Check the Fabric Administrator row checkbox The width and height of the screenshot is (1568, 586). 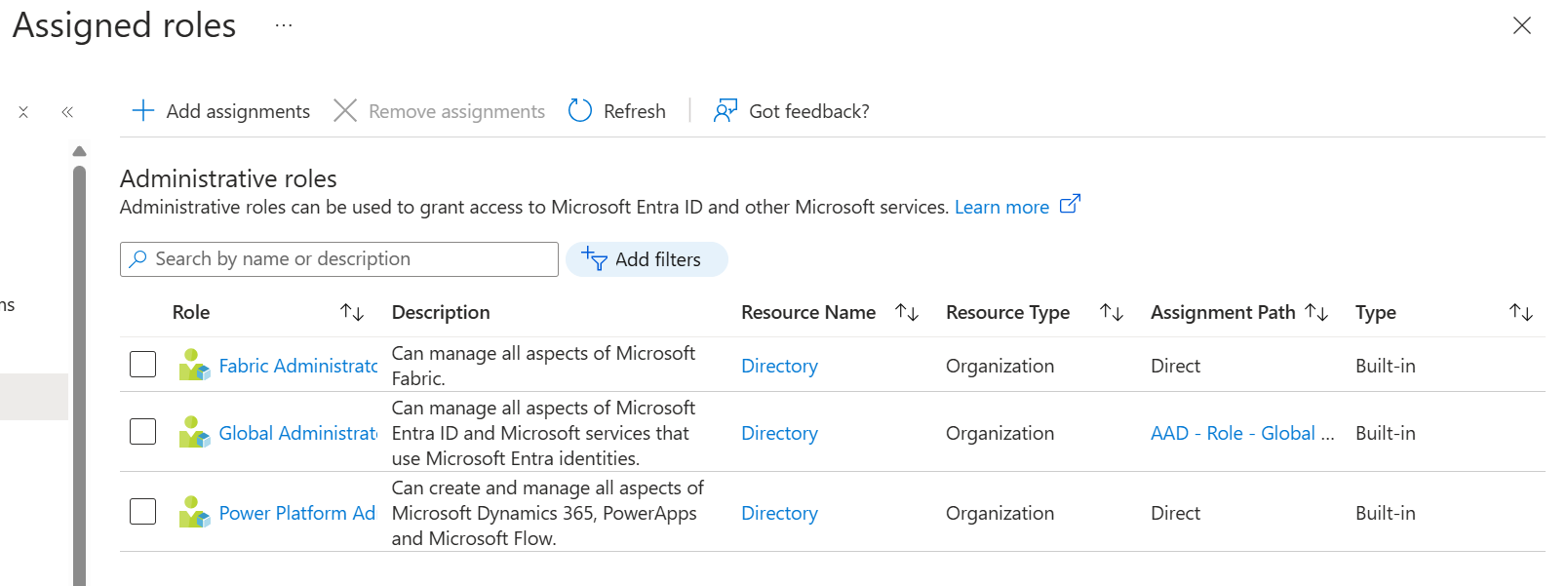click(x=143, y=365)
